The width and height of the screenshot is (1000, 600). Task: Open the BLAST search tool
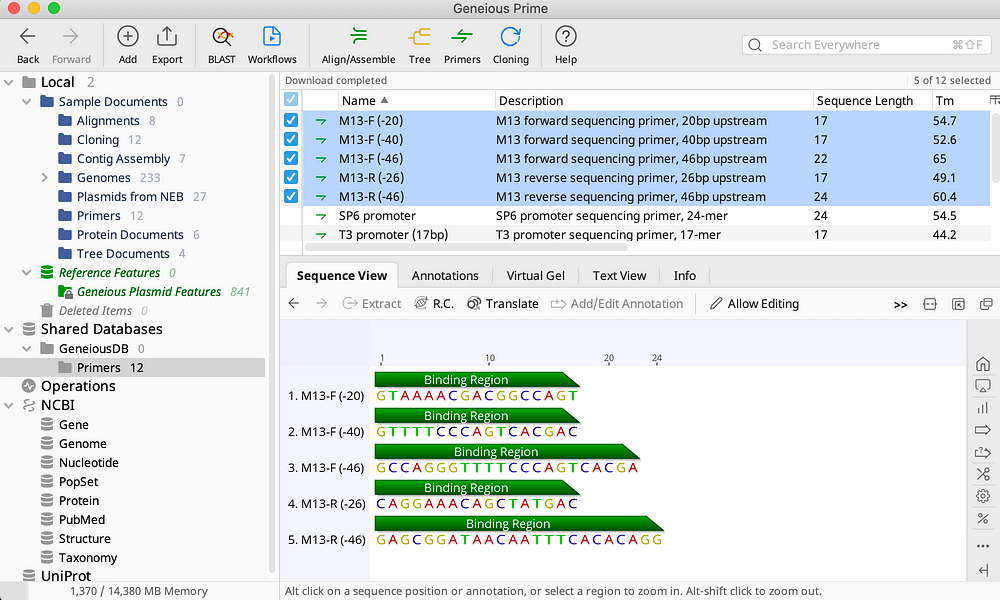coord(222,44)
